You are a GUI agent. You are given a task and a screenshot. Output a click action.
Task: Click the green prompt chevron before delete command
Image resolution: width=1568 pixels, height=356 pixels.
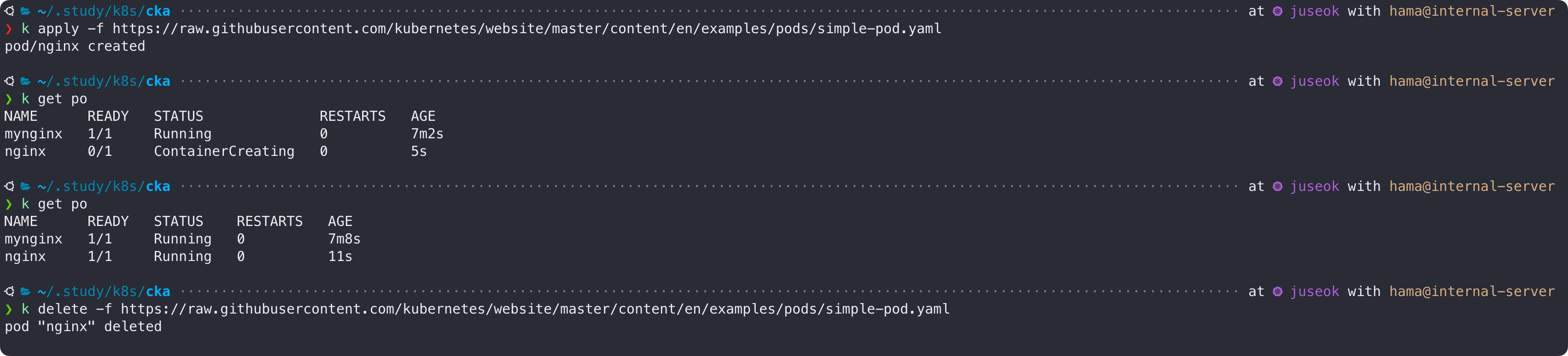pyautogui.click(x=8, y=309)
